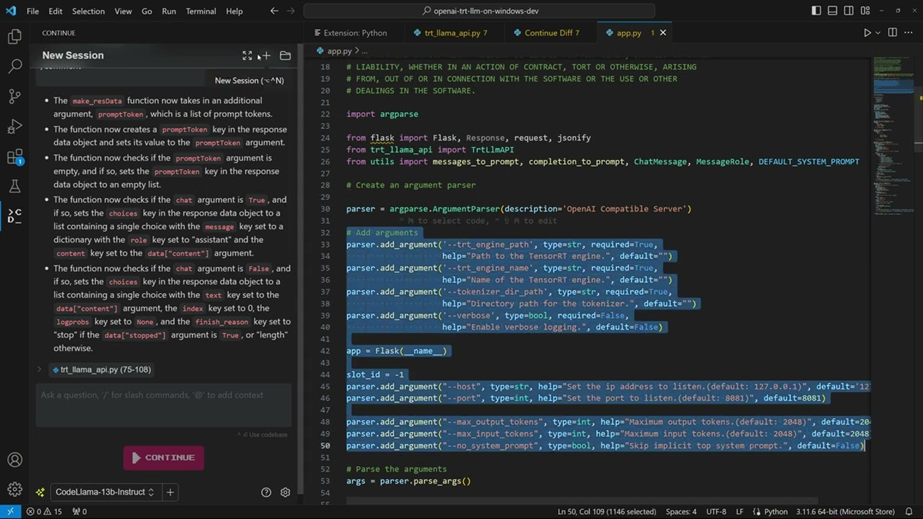923x519 pixels.
Task: Expand Continue panel to full screen
Action: [247, 56]
